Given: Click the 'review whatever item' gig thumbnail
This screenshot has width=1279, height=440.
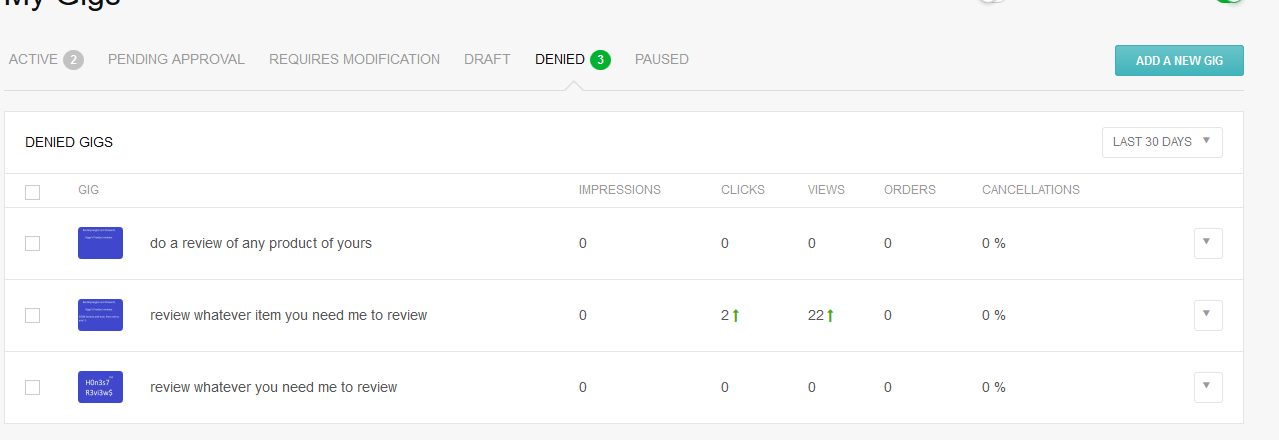Looking at the screenshot, I should 100,315.
